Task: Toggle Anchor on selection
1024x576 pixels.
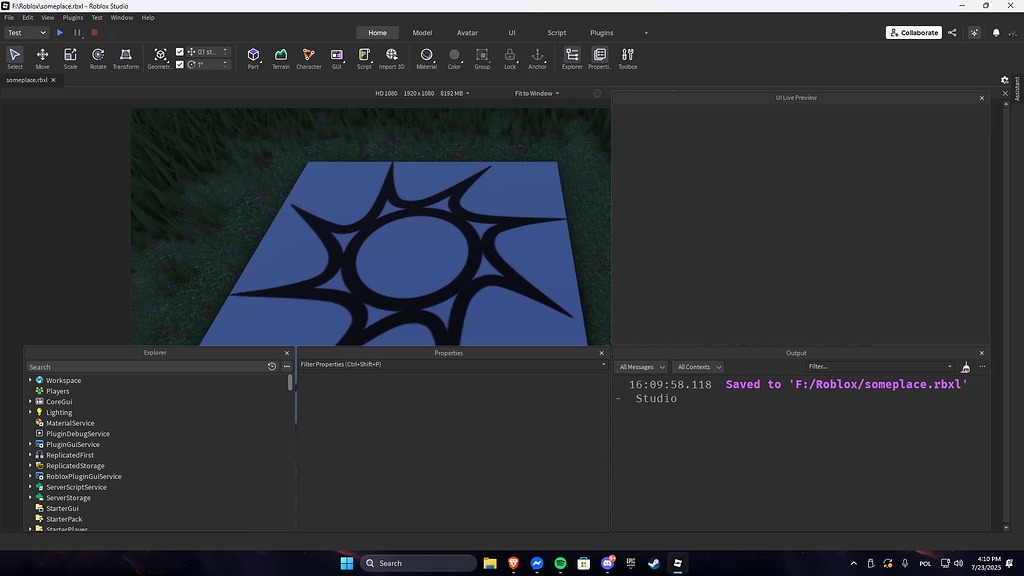Action: 537,58
